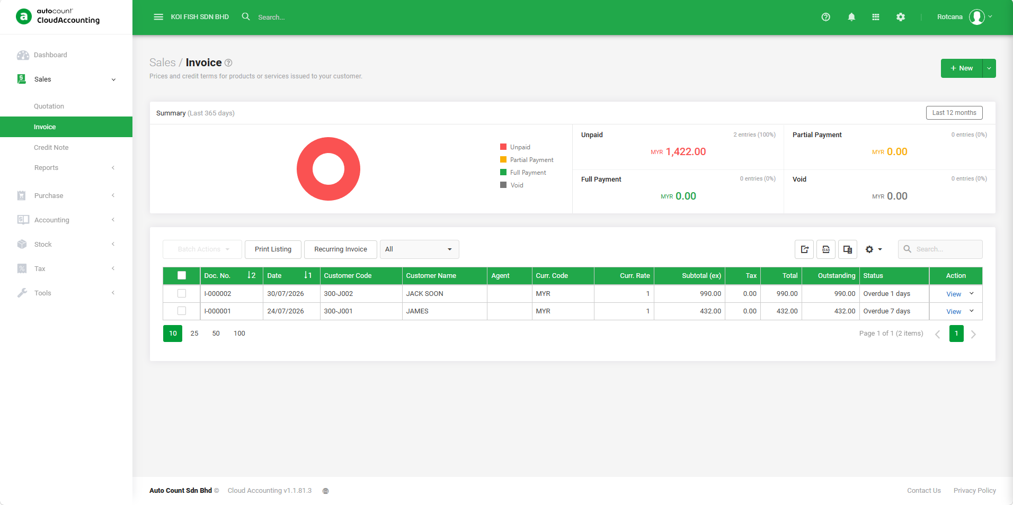
Task: Open the notifications bell icon
Action: (851, 17)
